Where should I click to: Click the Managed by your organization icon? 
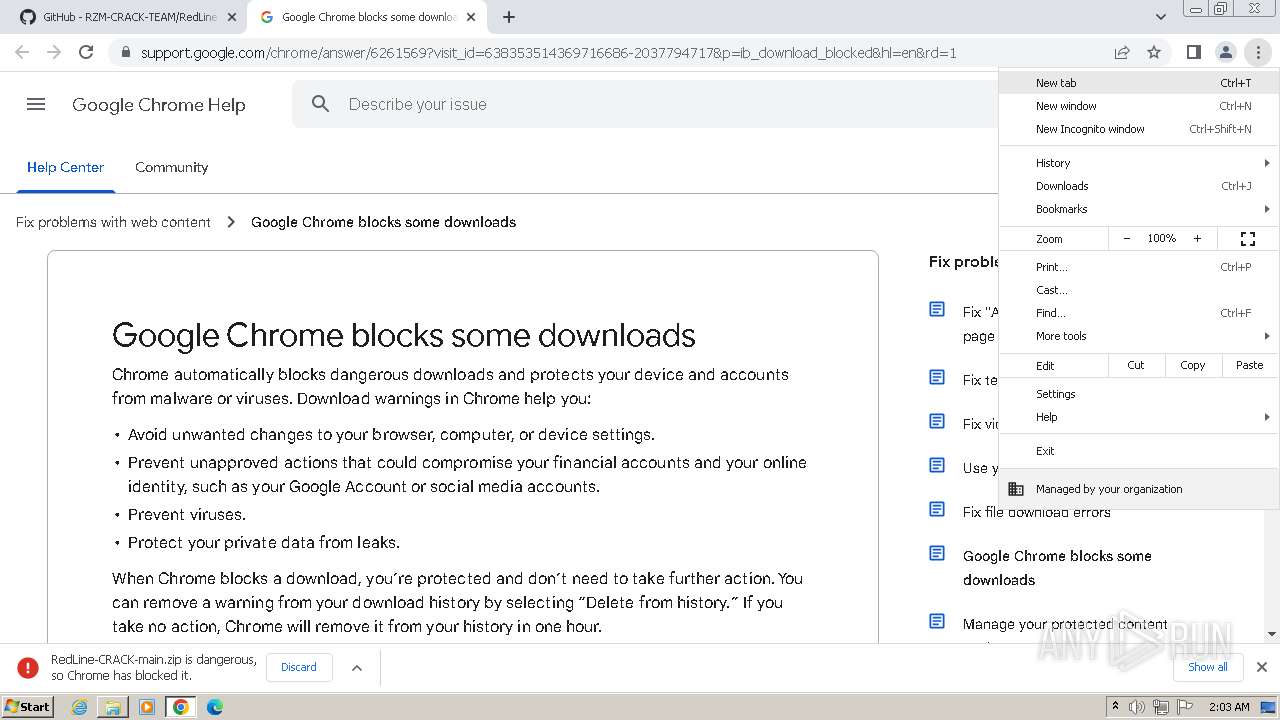pyautogui.click(x=1016, y=489)
